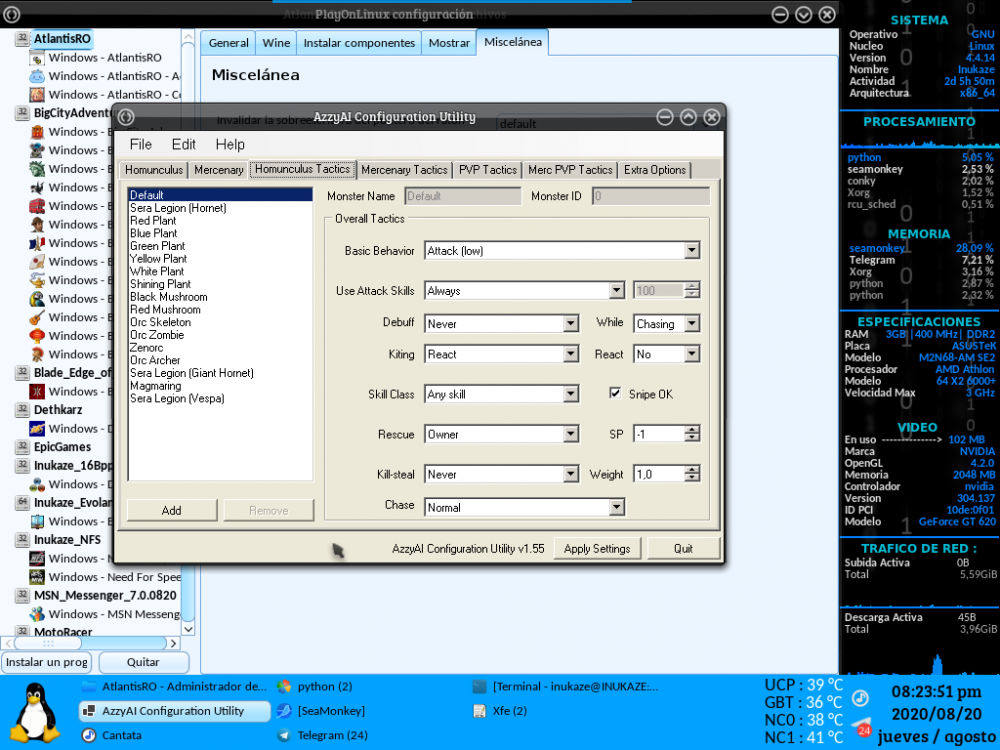Click the Xfe file manager taskbar icon
This screenshot has height=750, width=1000.
480,711
